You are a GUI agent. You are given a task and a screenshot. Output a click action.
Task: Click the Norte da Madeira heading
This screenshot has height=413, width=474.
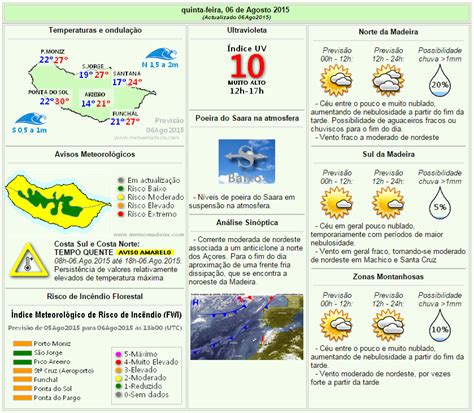[388, 32]
